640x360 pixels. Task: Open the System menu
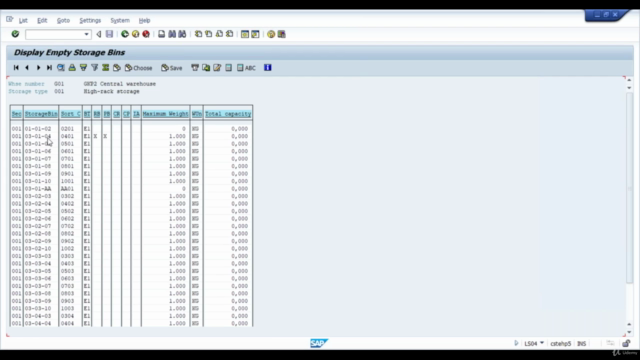click(120, 20)
